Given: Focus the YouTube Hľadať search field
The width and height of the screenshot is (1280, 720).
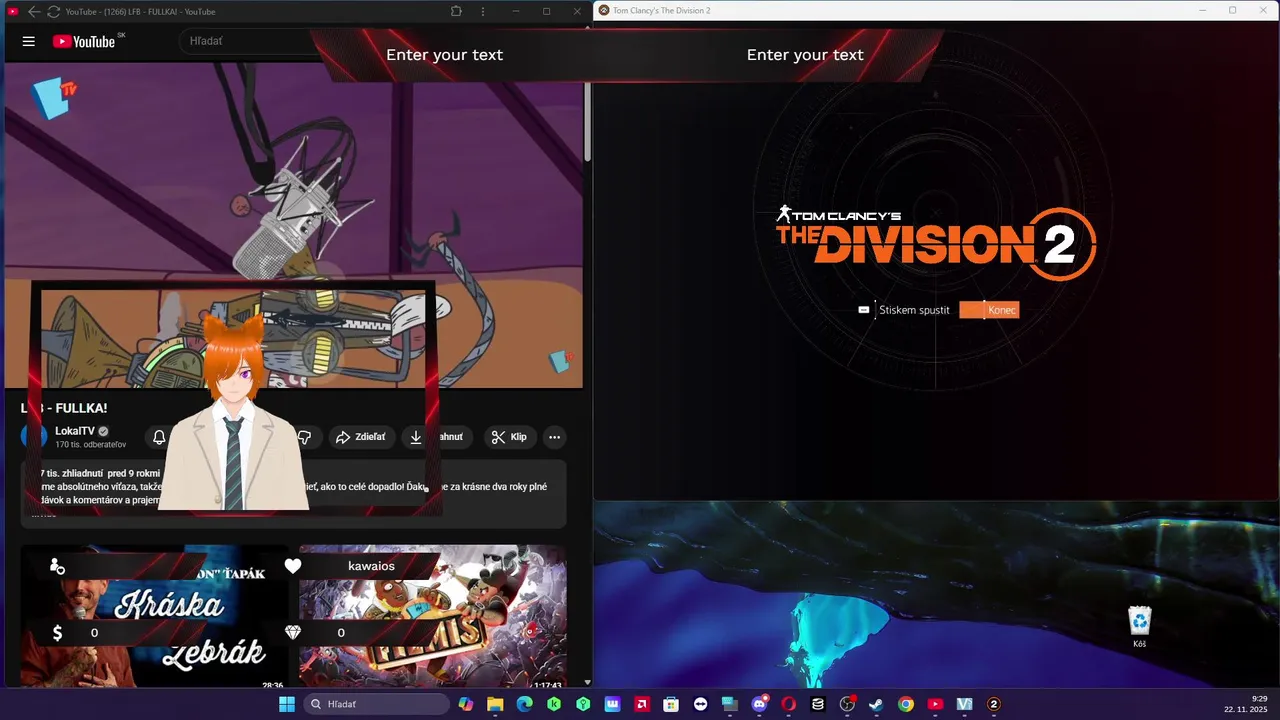Looking at the screenshot, I should coord(250,41).
